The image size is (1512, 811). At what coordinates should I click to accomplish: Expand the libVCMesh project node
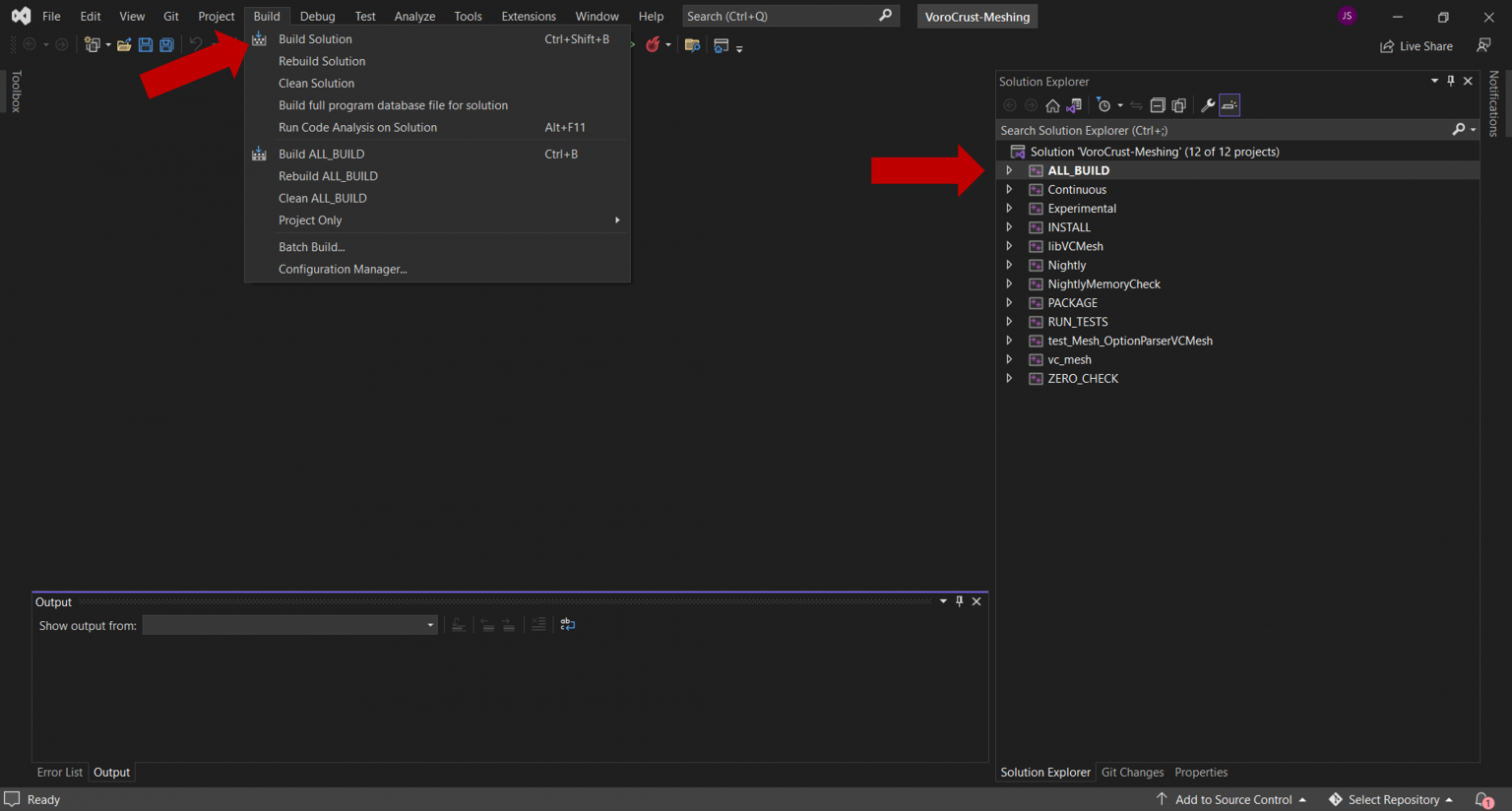point(1009,246)
